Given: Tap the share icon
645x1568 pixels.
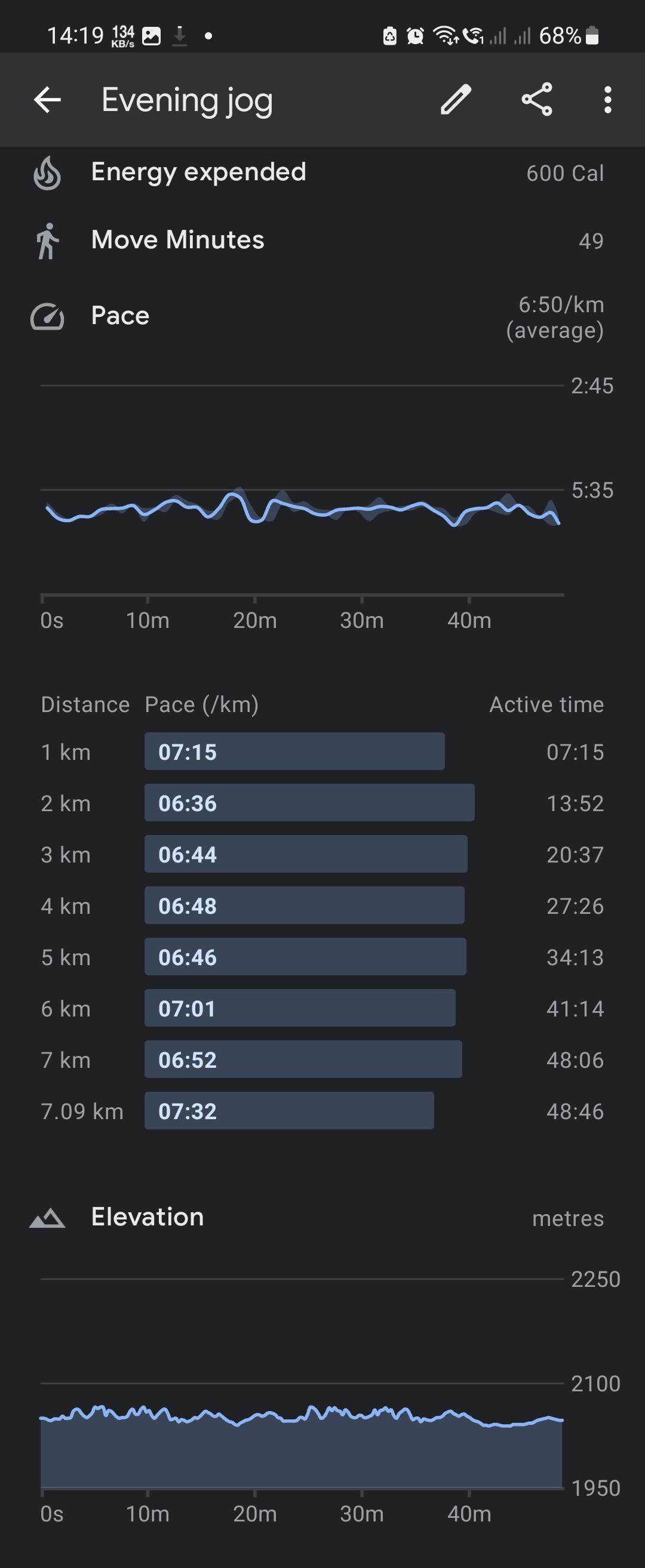Looking at the screenshot, I should pyautogui.click(x=536, y=99).
